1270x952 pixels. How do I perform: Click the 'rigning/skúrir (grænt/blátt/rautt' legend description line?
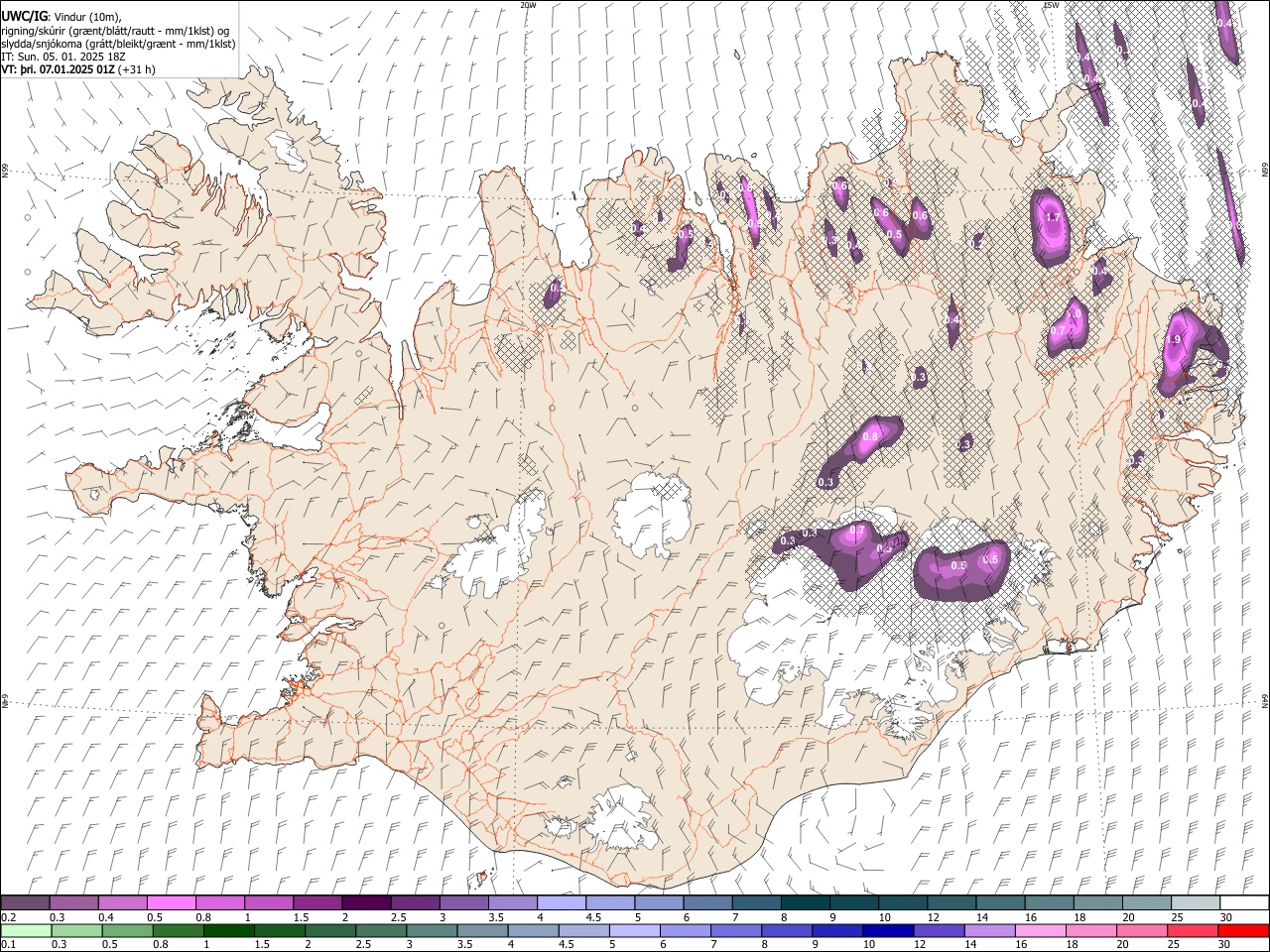click(115, 31)
